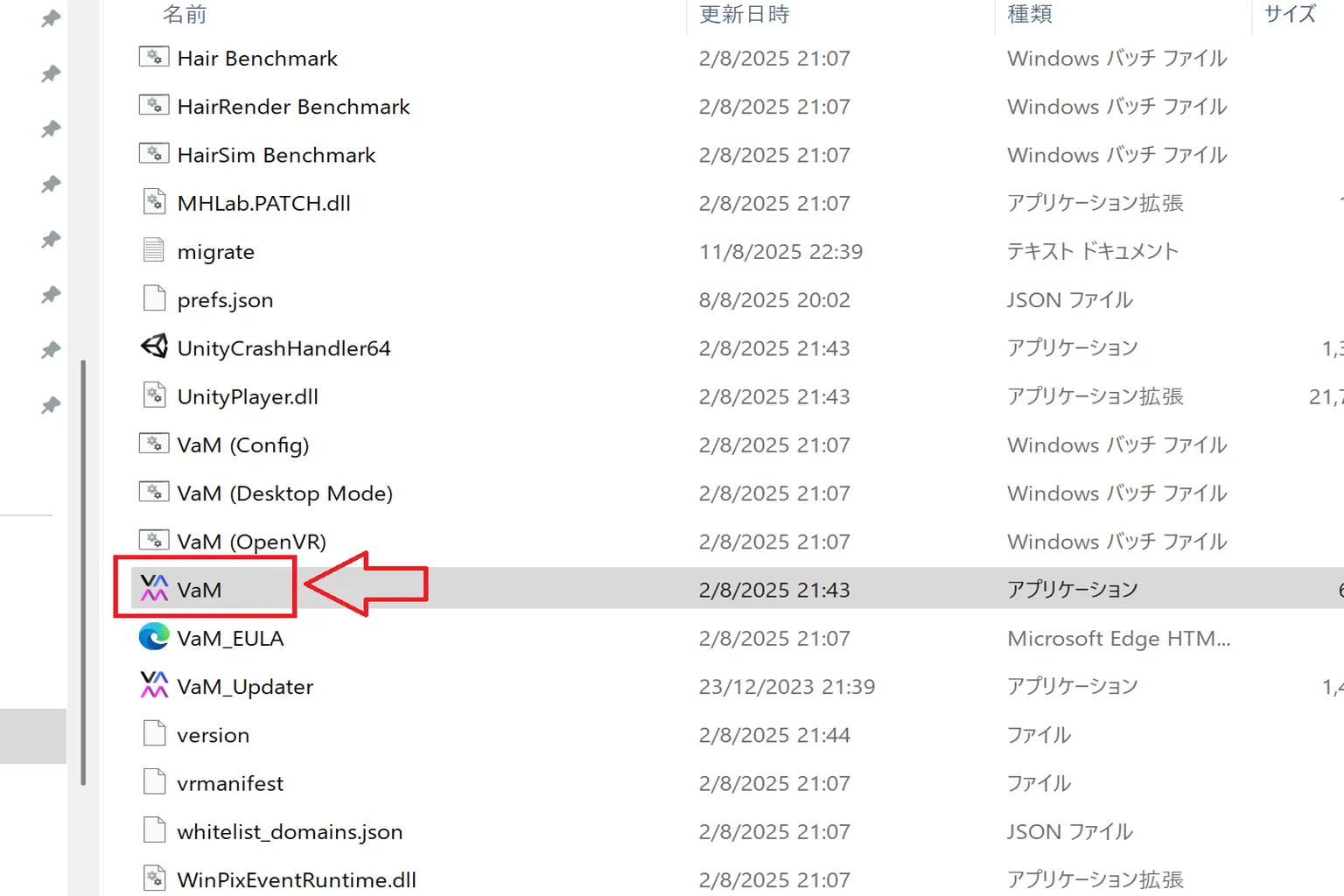Click the MHLab.PATCH.dll file icon
This screenshot has width=1344, height=896.
[x=154, y=202]
